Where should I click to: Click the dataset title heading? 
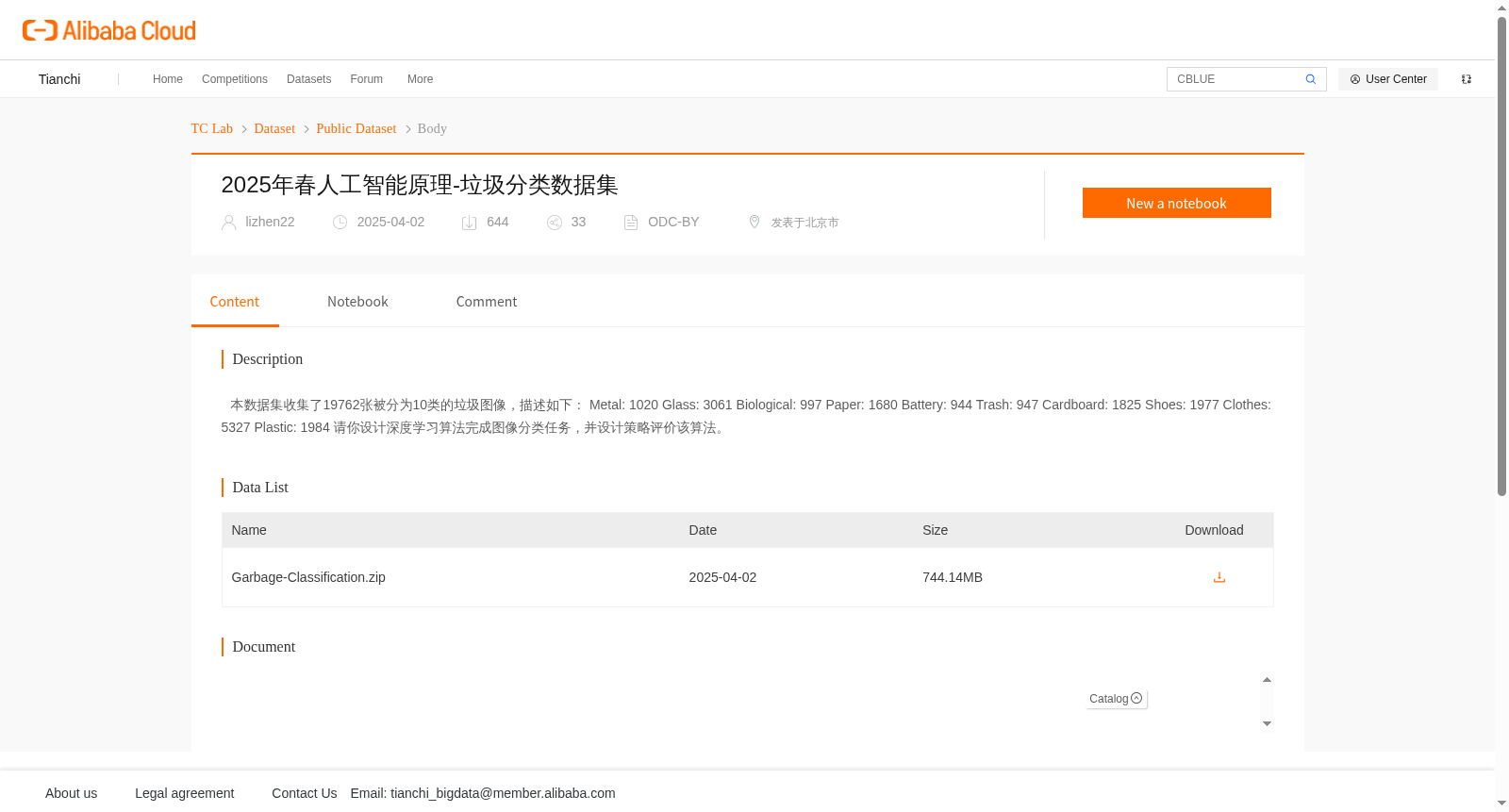click(420, 185)
